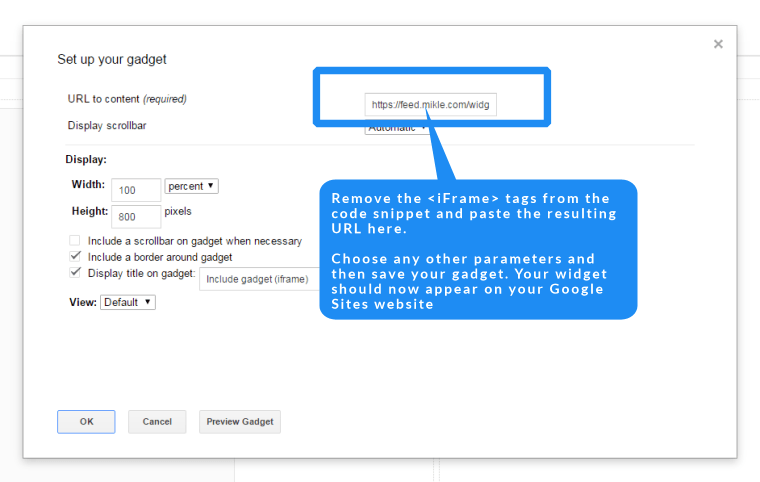Confirm with the OK button
The width and height of the screenshot is (760, 482).
click(x=86, y=421)
